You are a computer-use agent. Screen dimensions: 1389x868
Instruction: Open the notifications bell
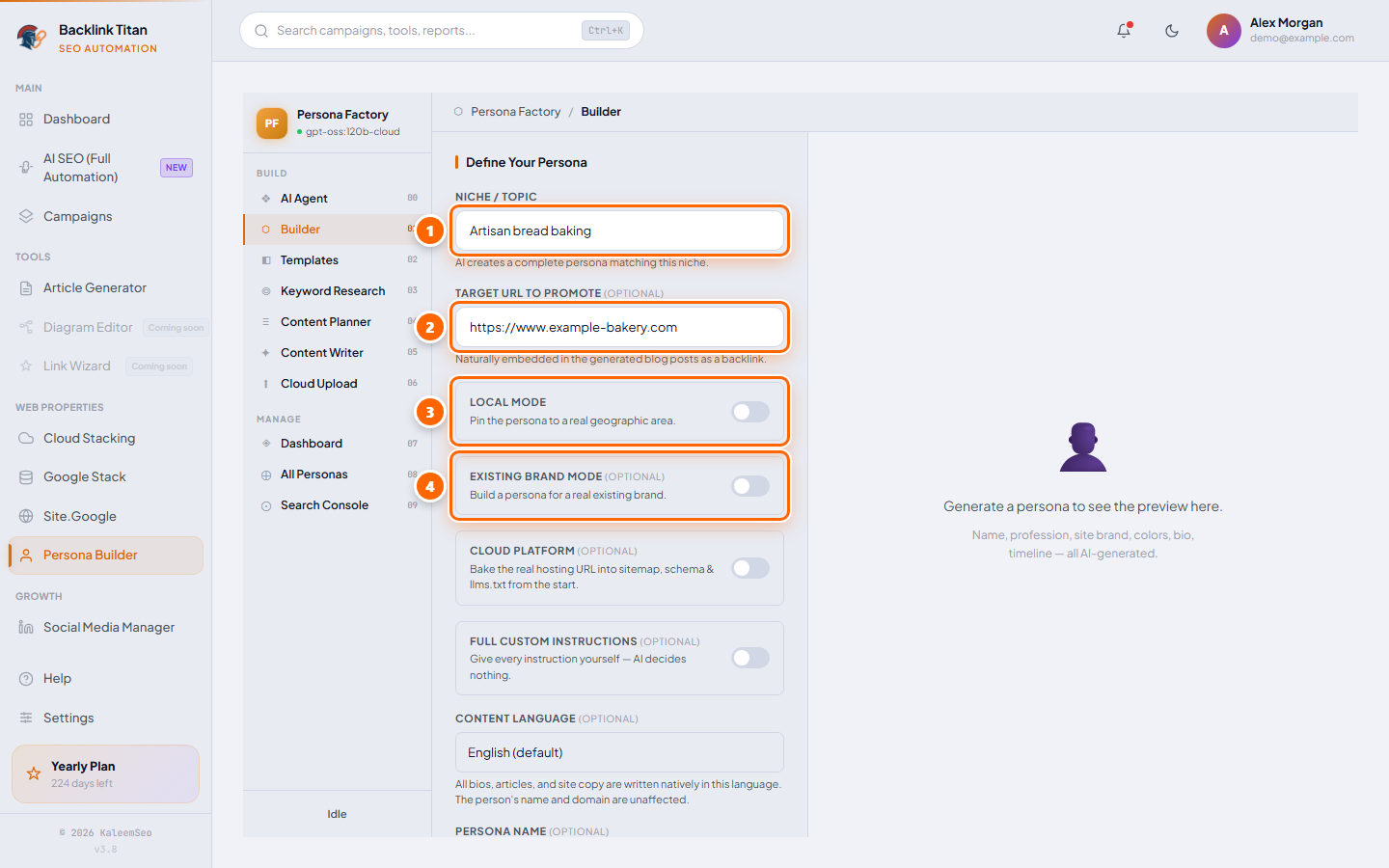(x=1124, y=31)
